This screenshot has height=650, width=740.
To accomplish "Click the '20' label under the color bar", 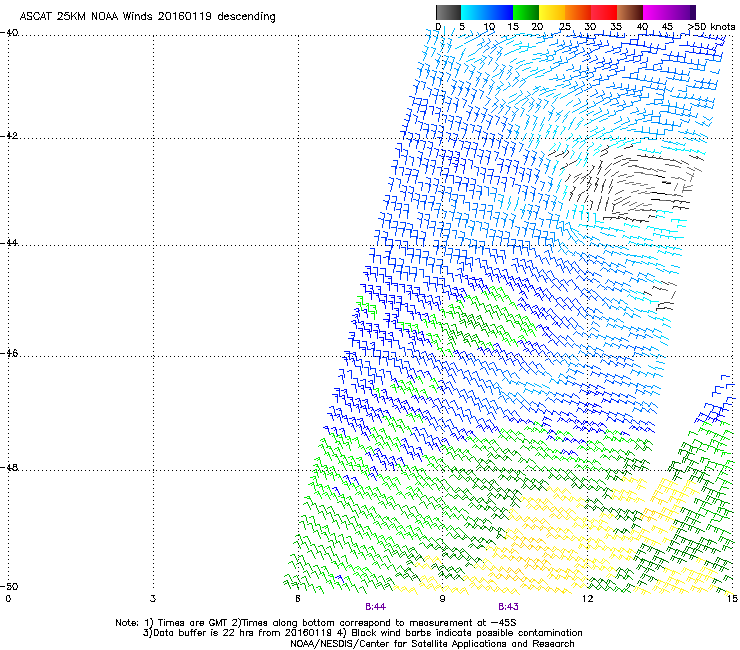I will pyautogui.click(x=537, y=26).
